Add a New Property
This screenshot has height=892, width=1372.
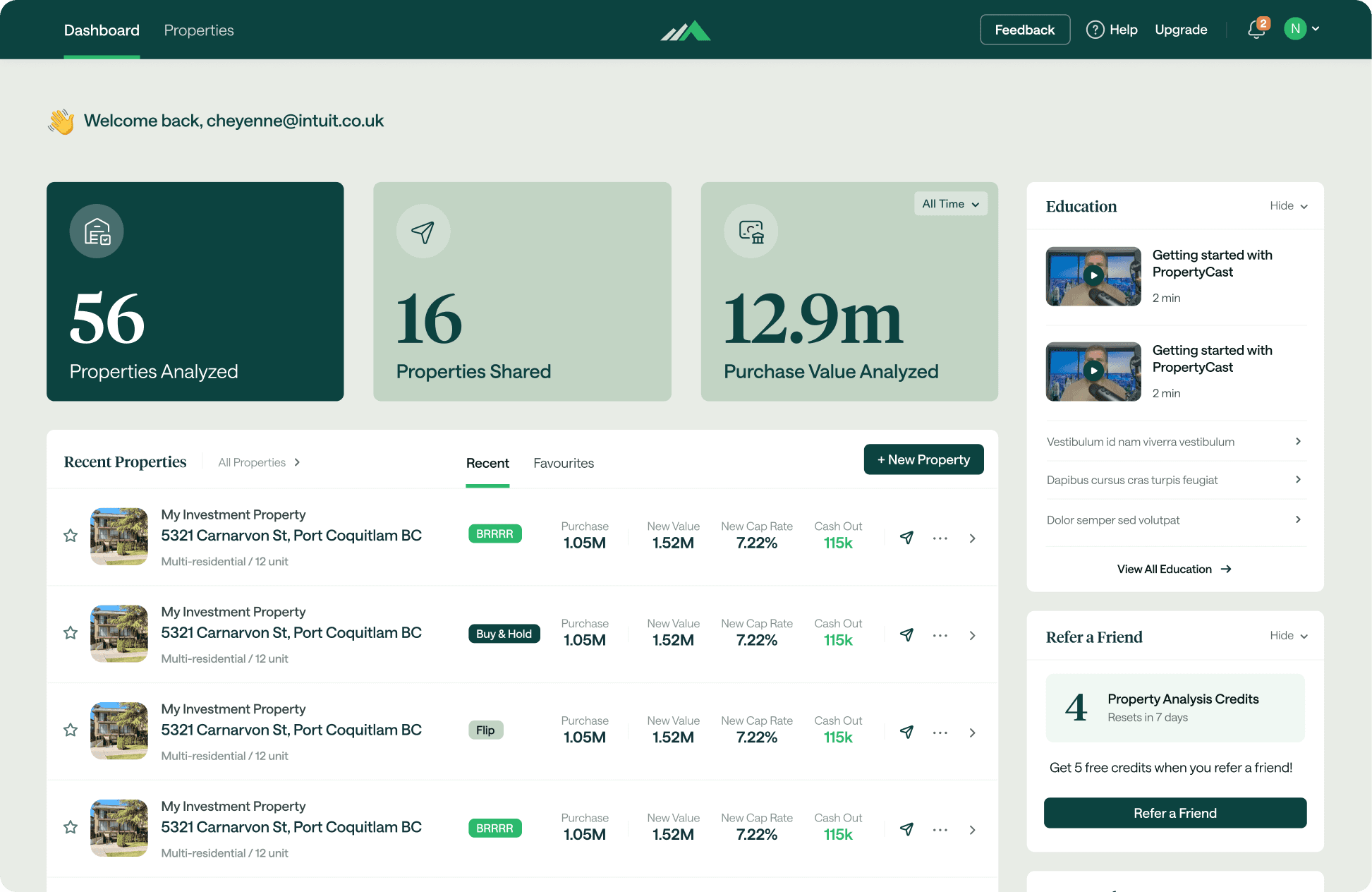[923, 459]
